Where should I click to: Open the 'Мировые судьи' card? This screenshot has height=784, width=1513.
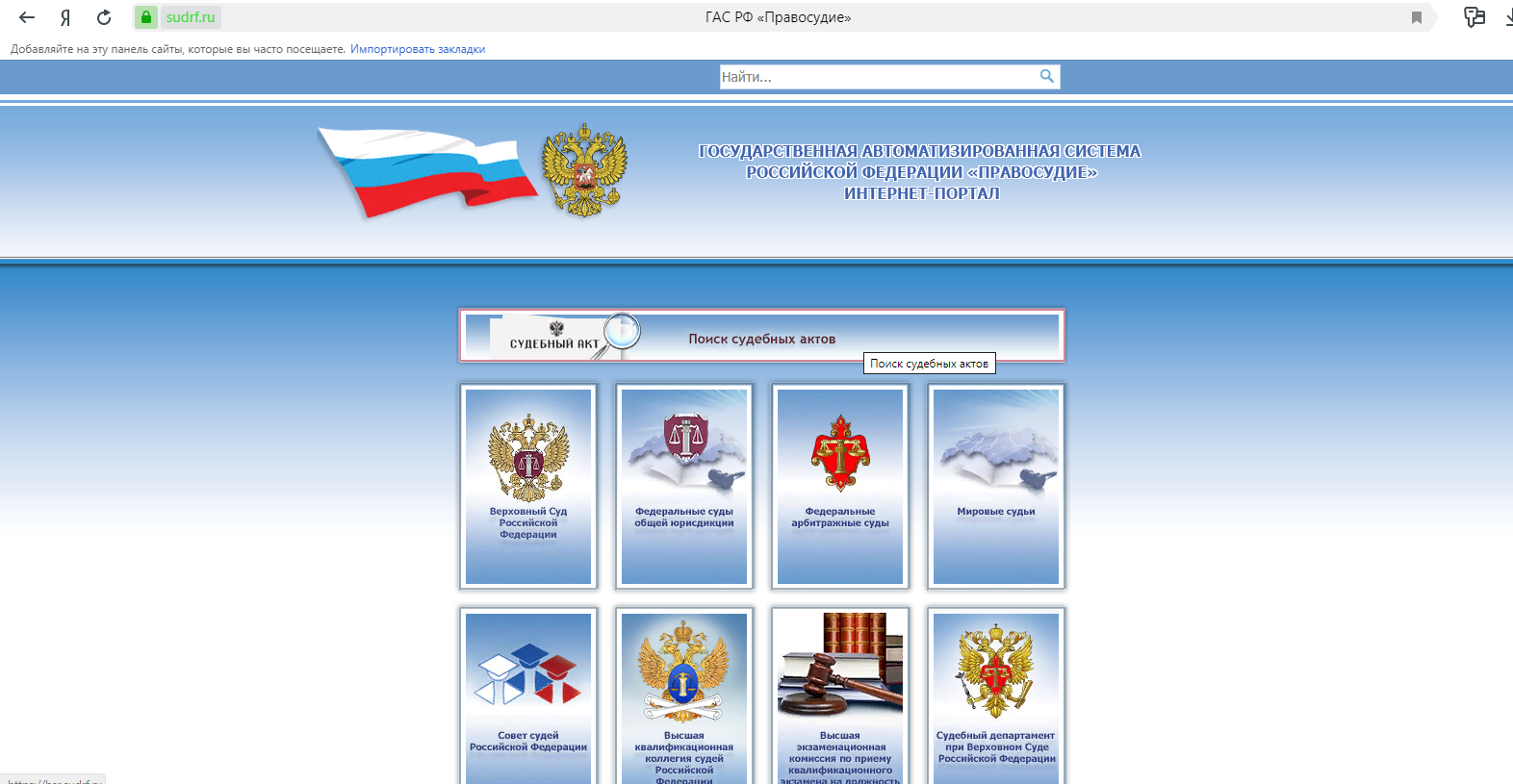click(996, 486)
